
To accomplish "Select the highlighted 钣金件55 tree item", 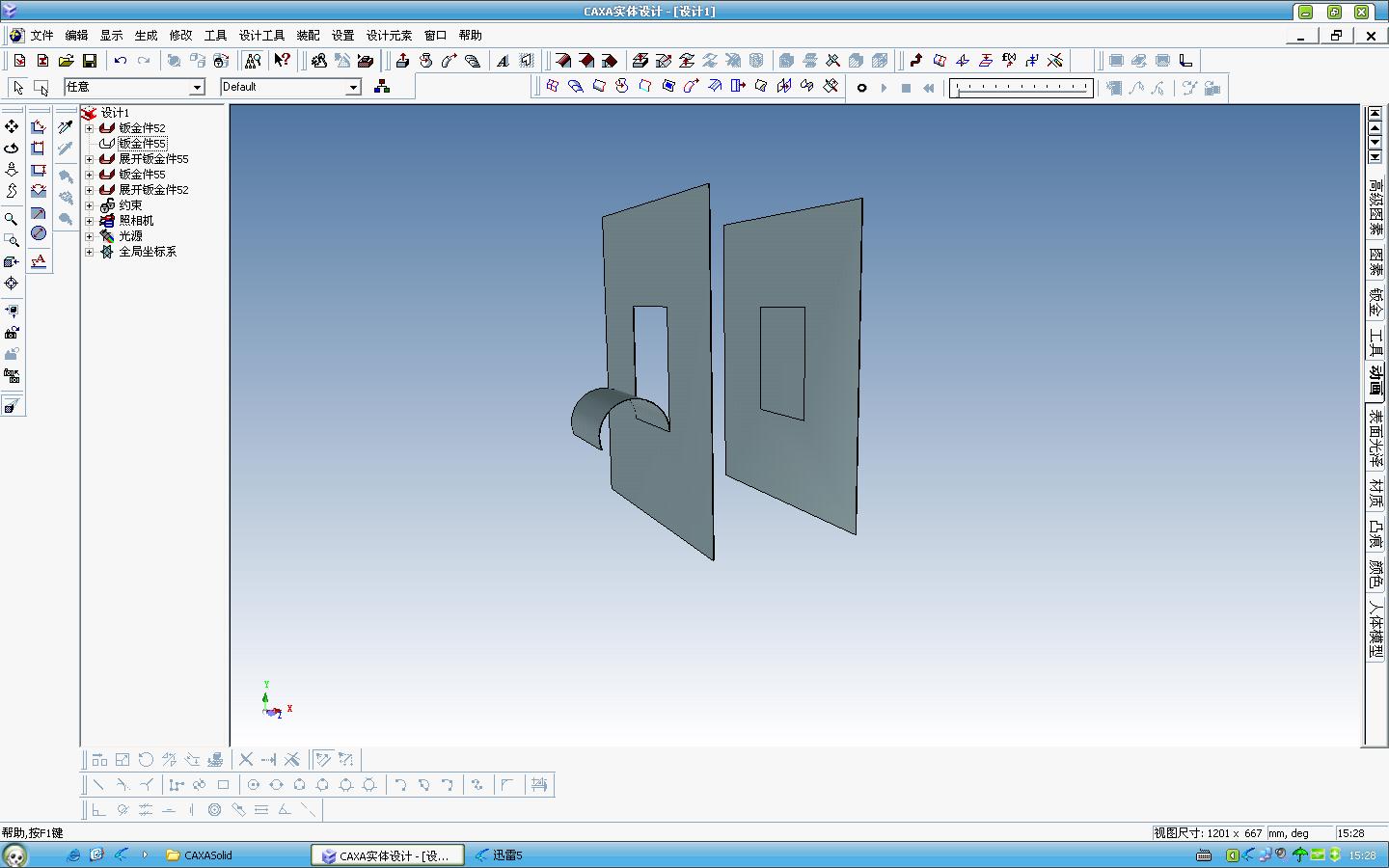I will 142,144.
